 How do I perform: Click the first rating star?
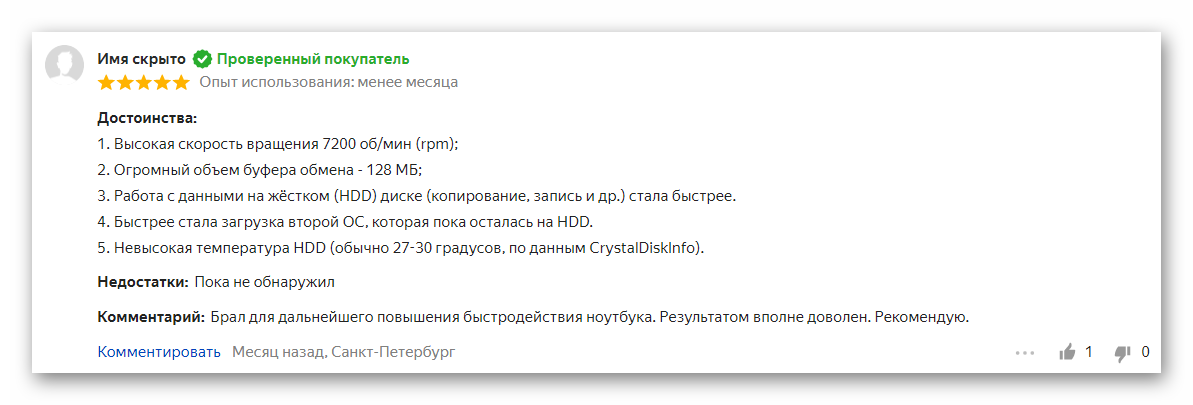[x=106, y=82]
